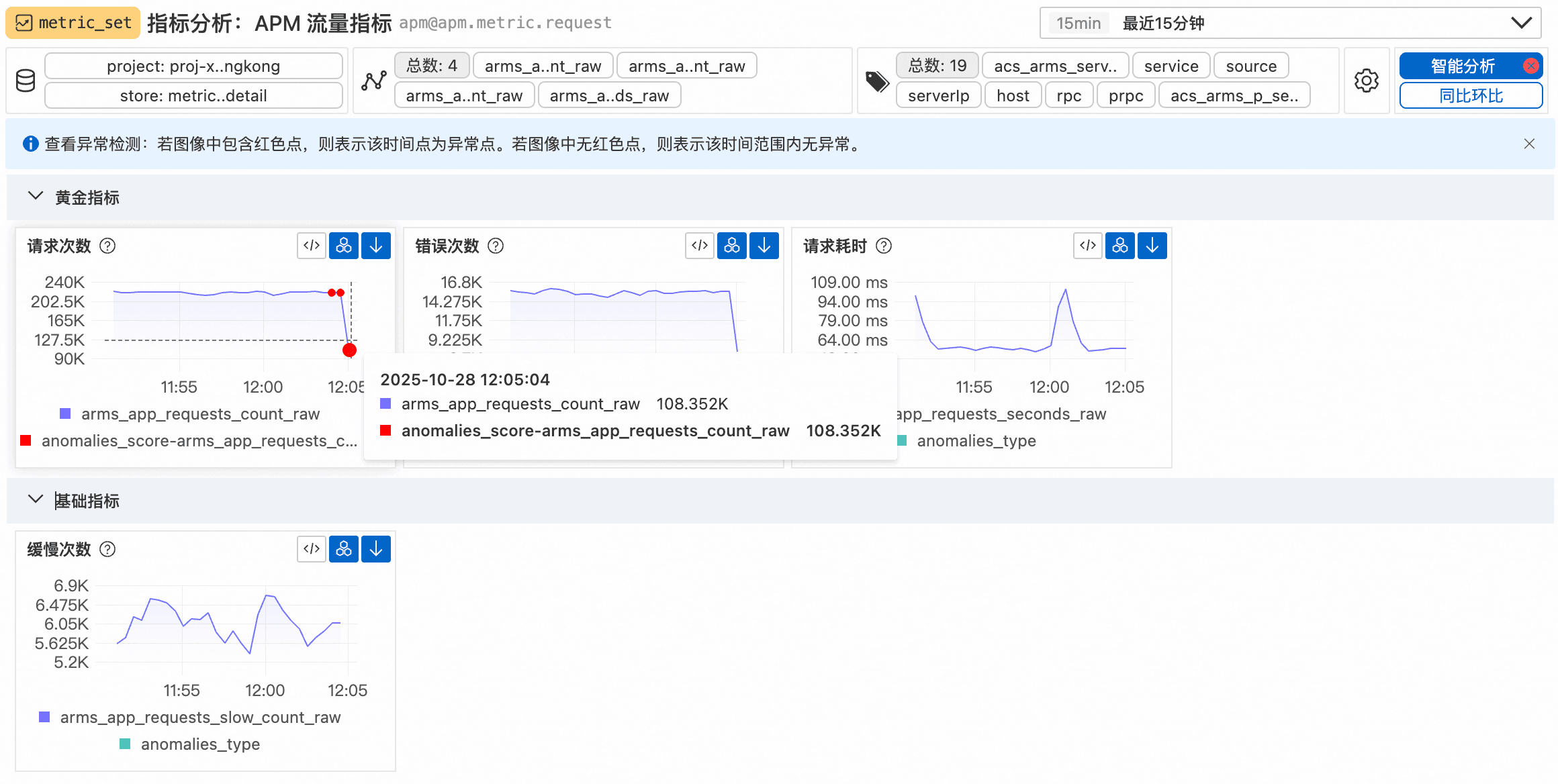Click the tags icon beside 总数: 19
The width and height of the screenshot is (1558, 784).
tap(877, 81)
